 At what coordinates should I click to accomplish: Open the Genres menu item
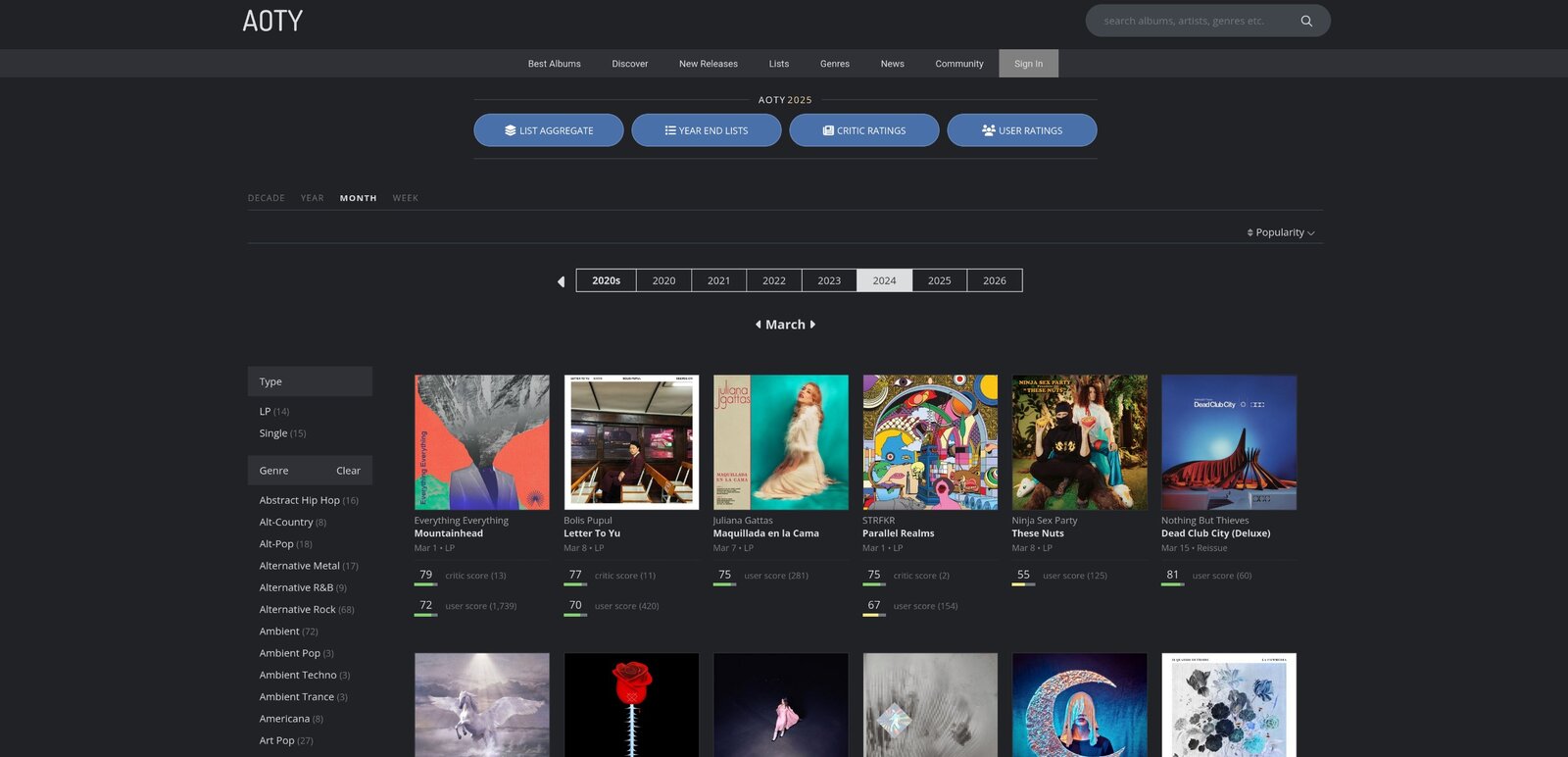coord(834,64)
